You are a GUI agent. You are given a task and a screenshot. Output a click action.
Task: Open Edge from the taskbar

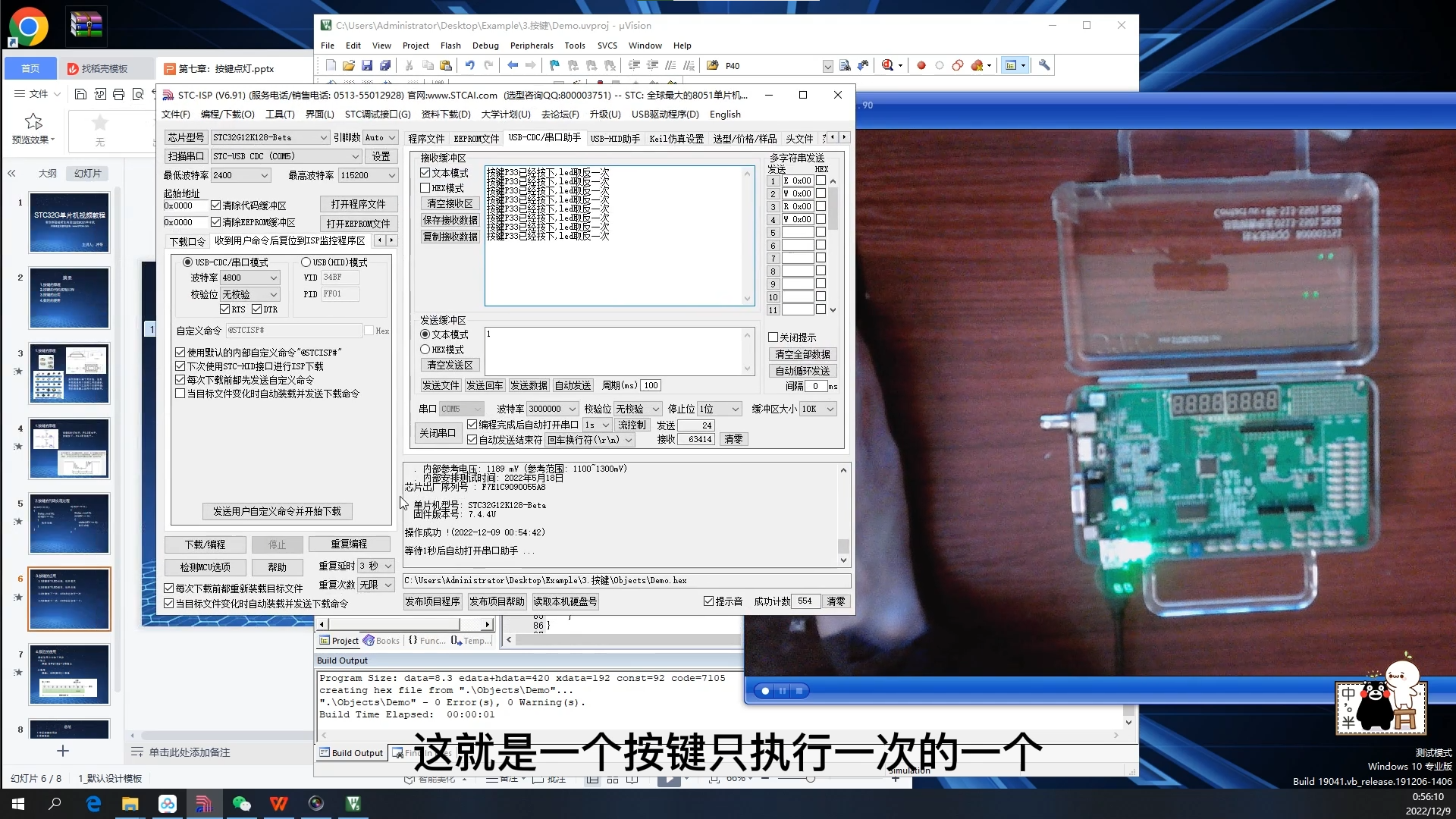point(93,804)
